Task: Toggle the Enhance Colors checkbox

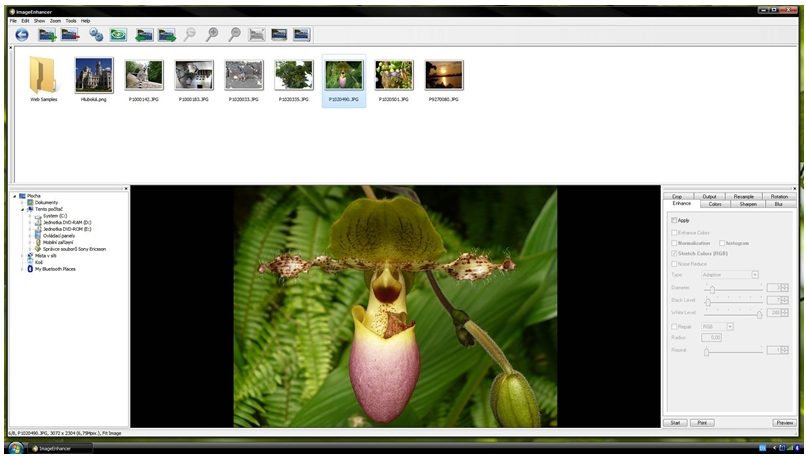Action: point(674,233)
